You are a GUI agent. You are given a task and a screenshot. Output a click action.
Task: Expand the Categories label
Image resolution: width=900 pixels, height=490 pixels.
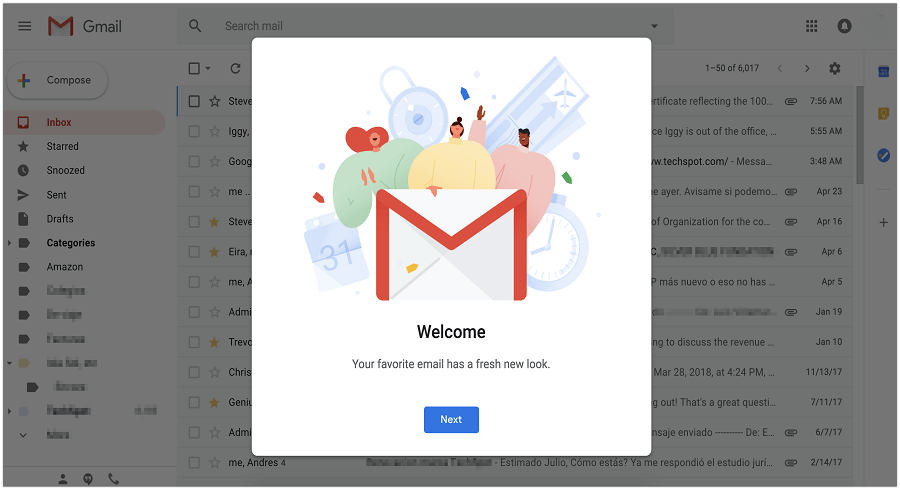click(9, 243)
